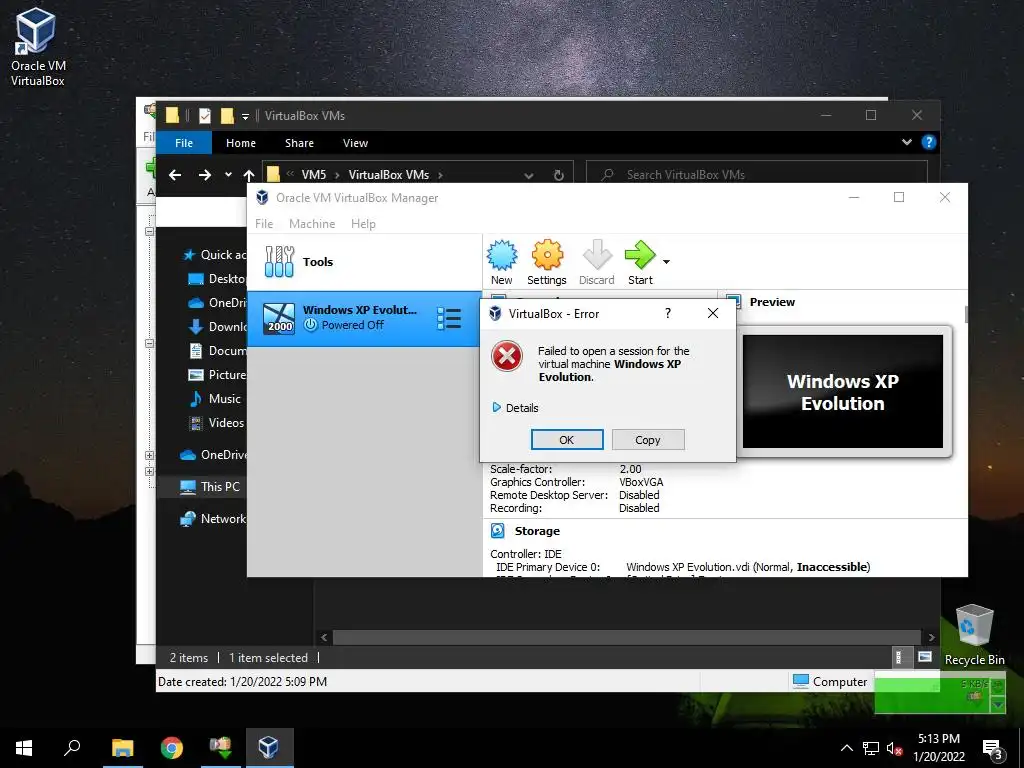
Task: Click OK in the error dialog
Action: click(567, 440)
